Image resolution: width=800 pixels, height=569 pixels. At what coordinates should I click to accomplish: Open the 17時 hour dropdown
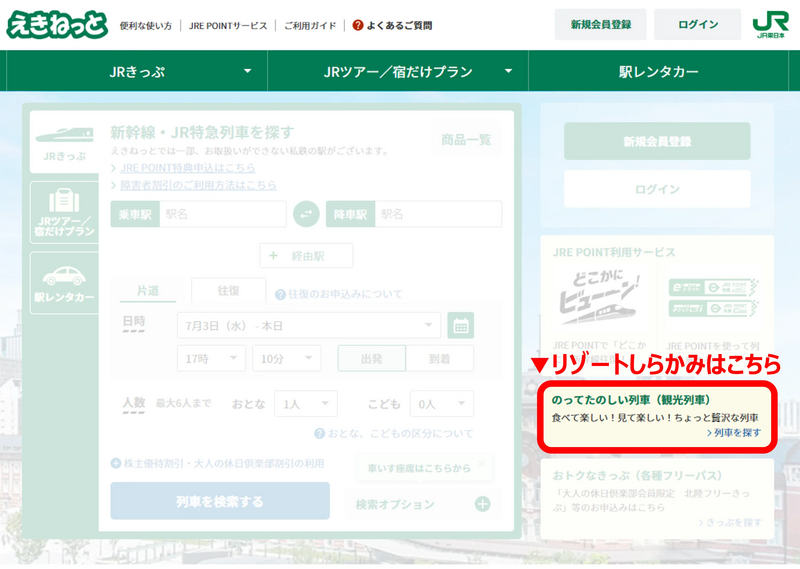pos(210,358)
